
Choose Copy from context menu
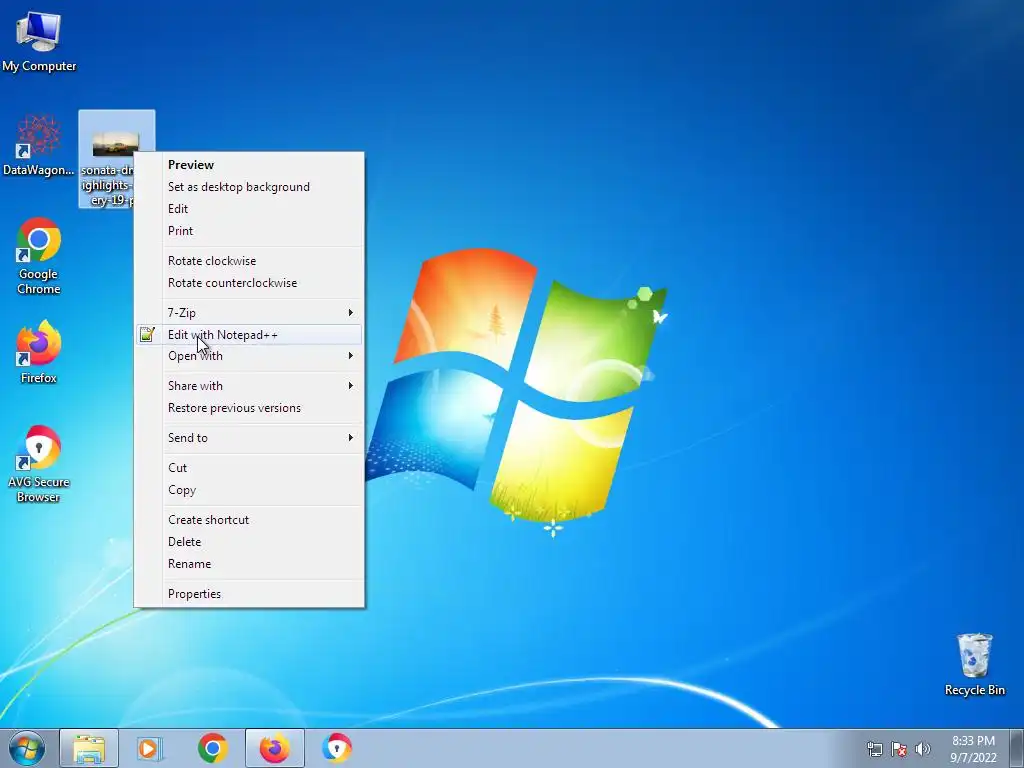coord(249,490)
